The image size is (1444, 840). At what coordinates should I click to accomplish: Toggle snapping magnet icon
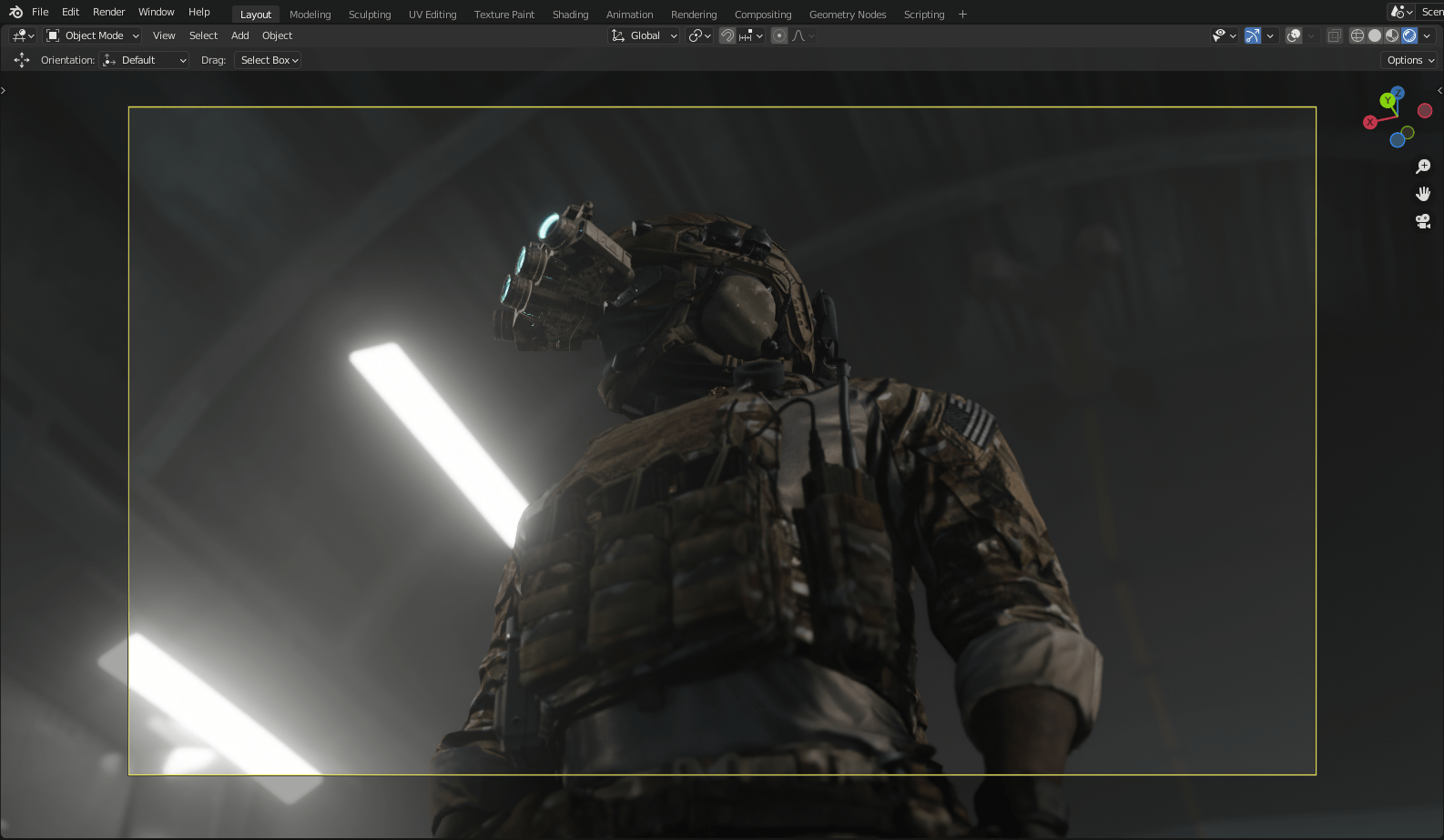click(727, 35)
